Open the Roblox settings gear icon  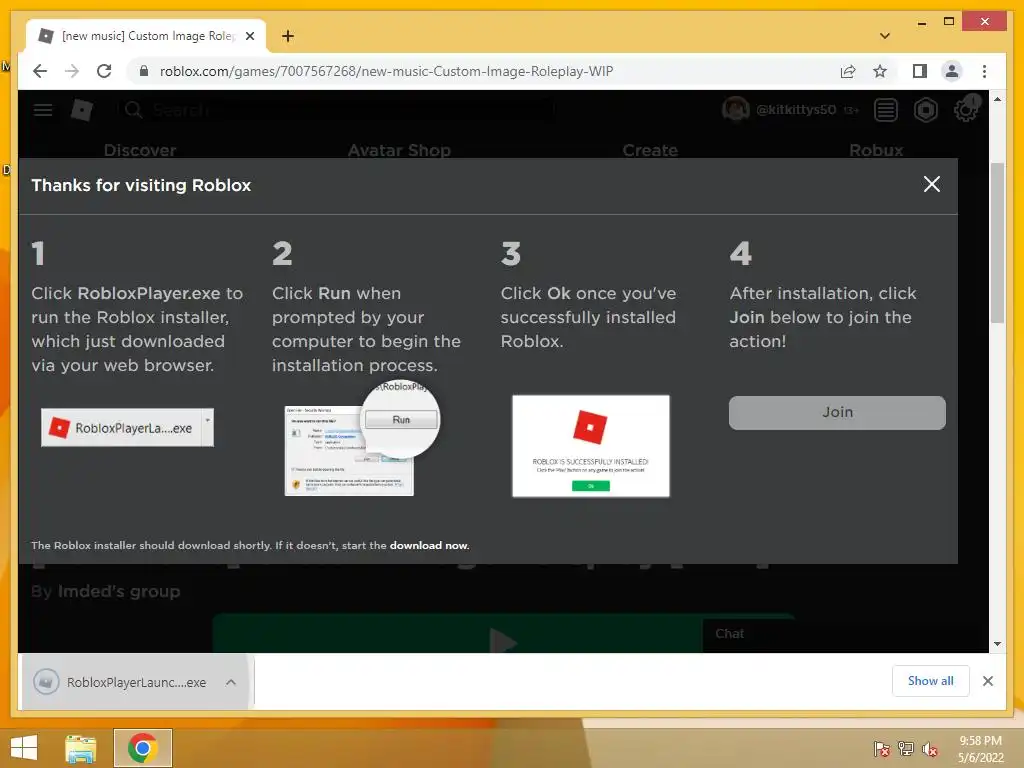pos(965,110)
